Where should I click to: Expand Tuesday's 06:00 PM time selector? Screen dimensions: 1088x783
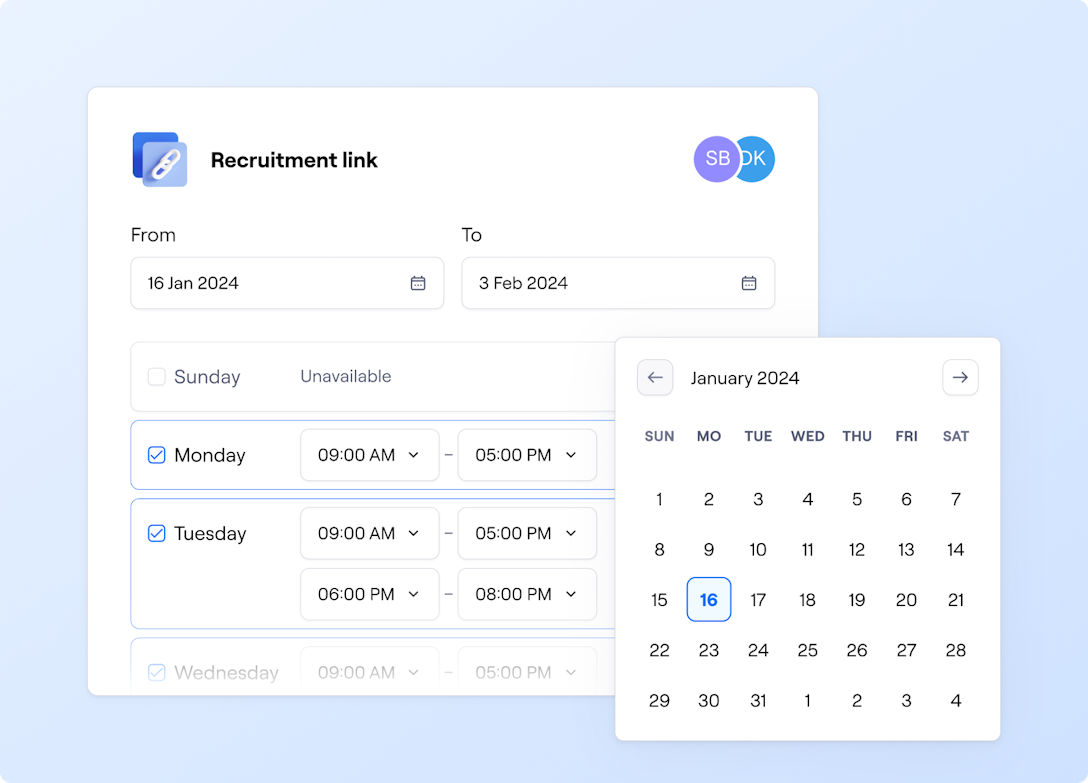click(x=370, y=594)
